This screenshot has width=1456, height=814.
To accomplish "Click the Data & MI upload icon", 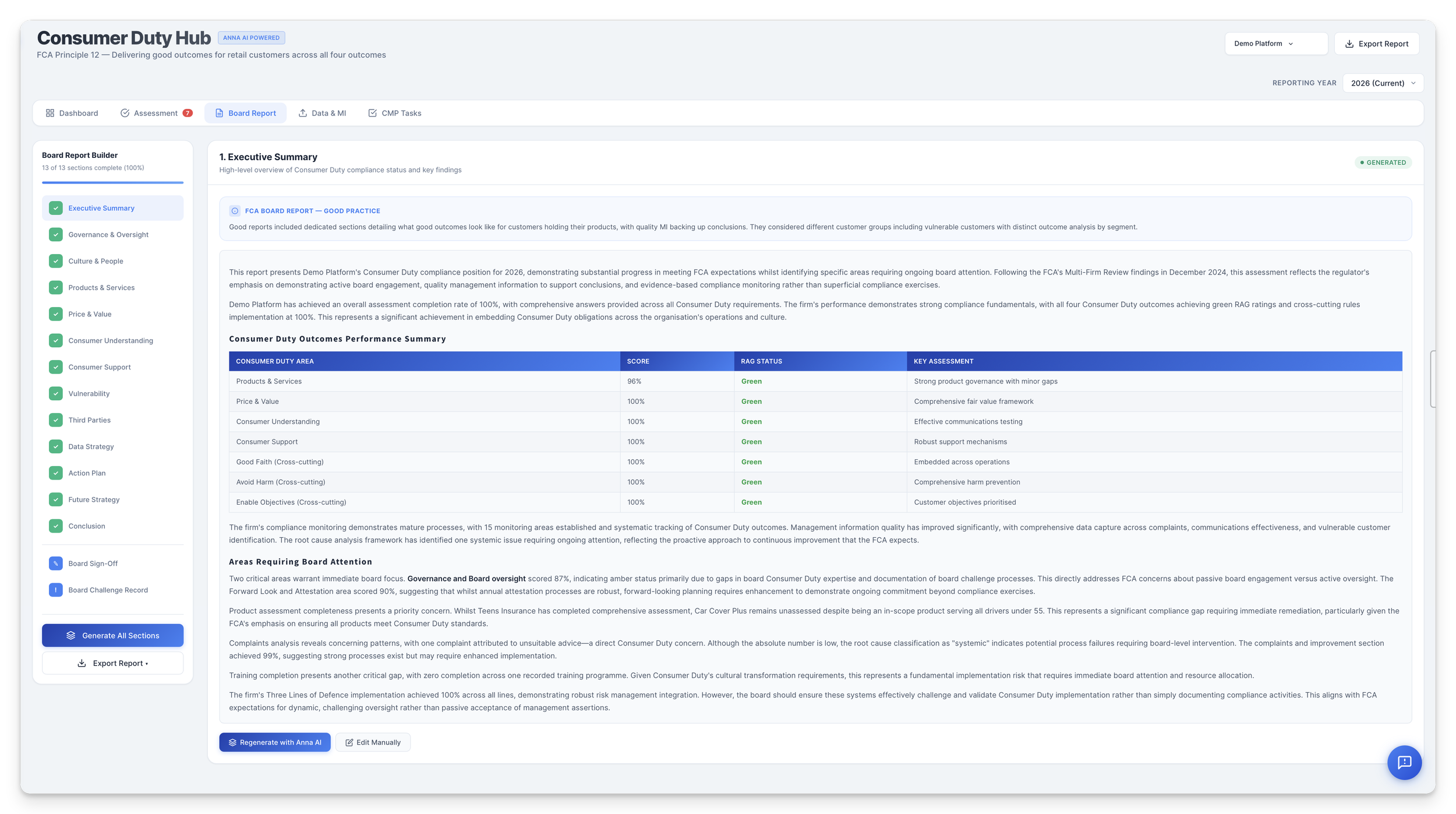I will tap(303, 113).
